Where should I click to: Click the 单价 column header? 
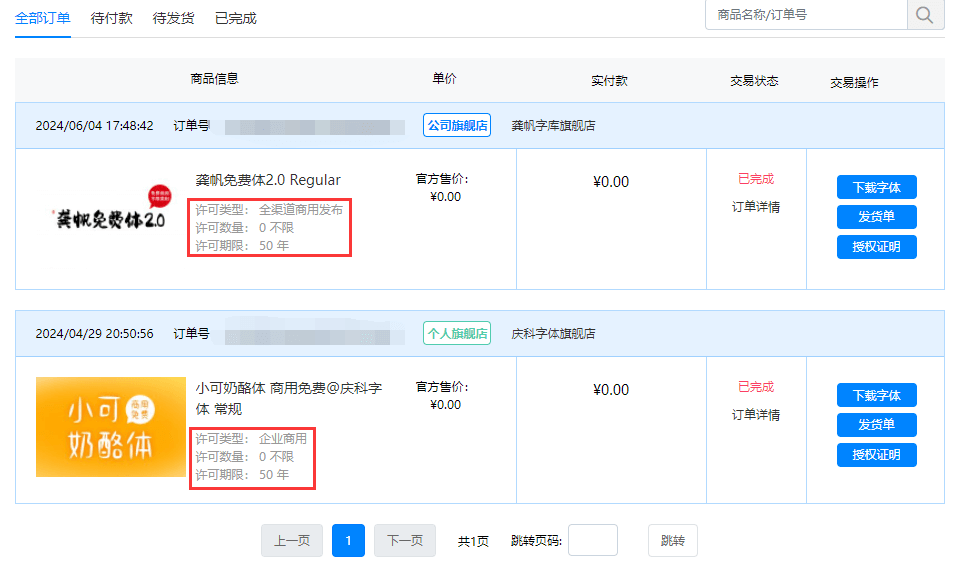click(x=444, y=79)
